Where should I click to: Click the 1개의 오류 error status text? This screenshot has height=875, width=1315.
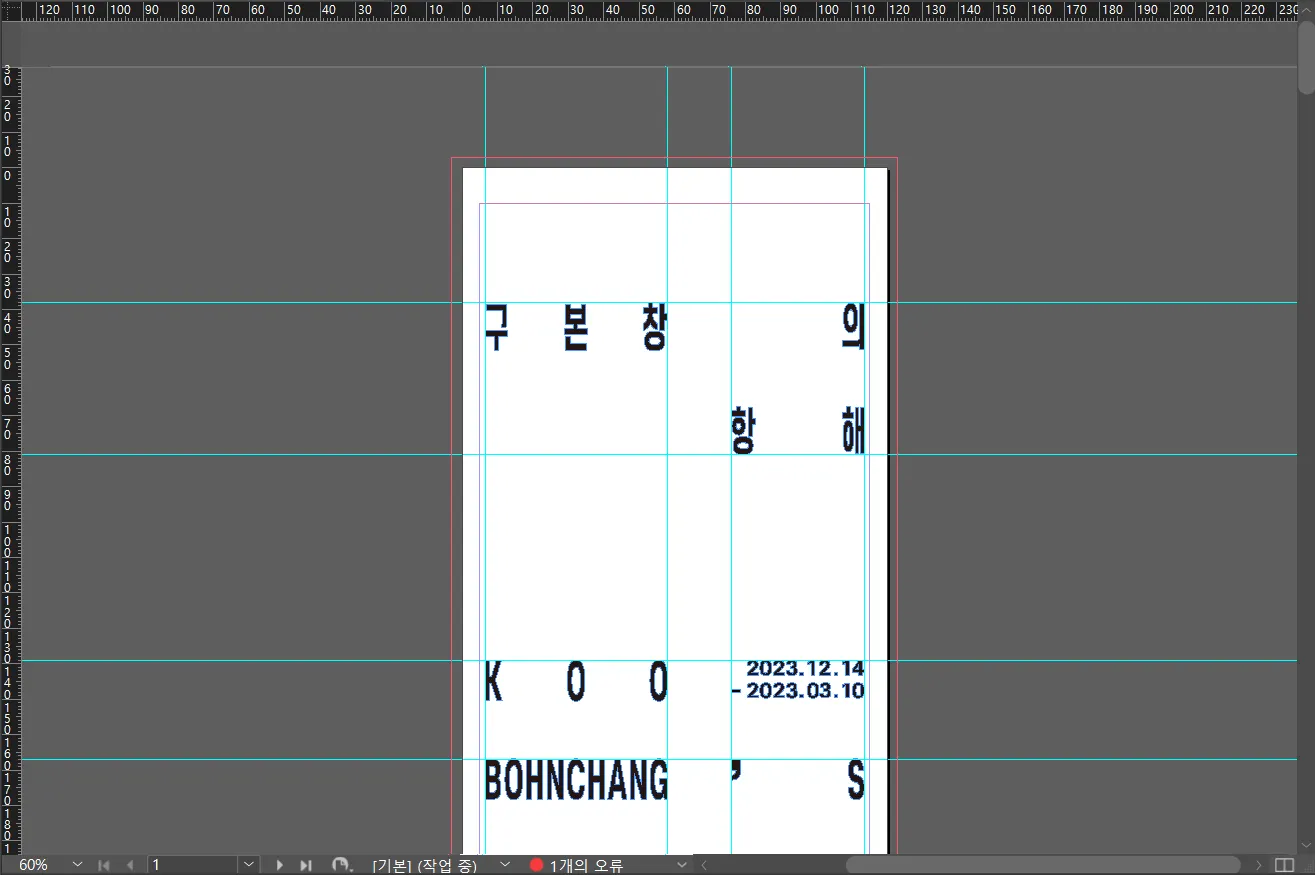[x=586, y=865]
